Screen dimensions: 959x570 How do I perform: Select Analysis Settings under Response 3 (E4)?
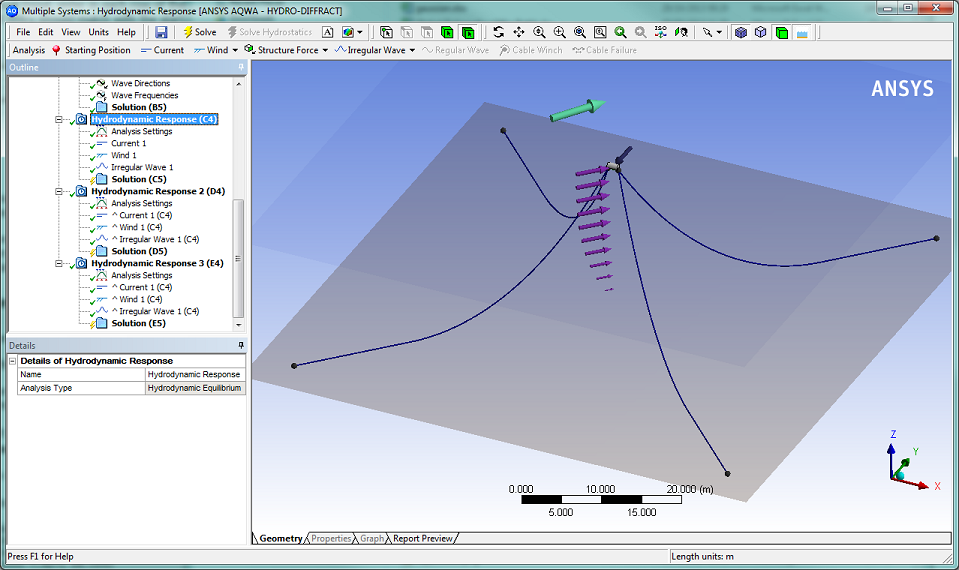[x=141, y=275]
